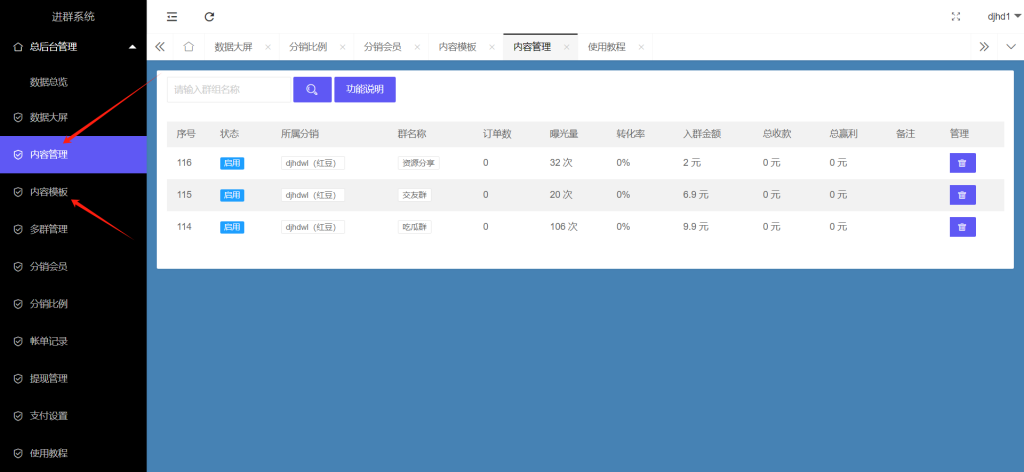Open the home icon tab
Screen dimensions: 1024x472
point(188,47)
